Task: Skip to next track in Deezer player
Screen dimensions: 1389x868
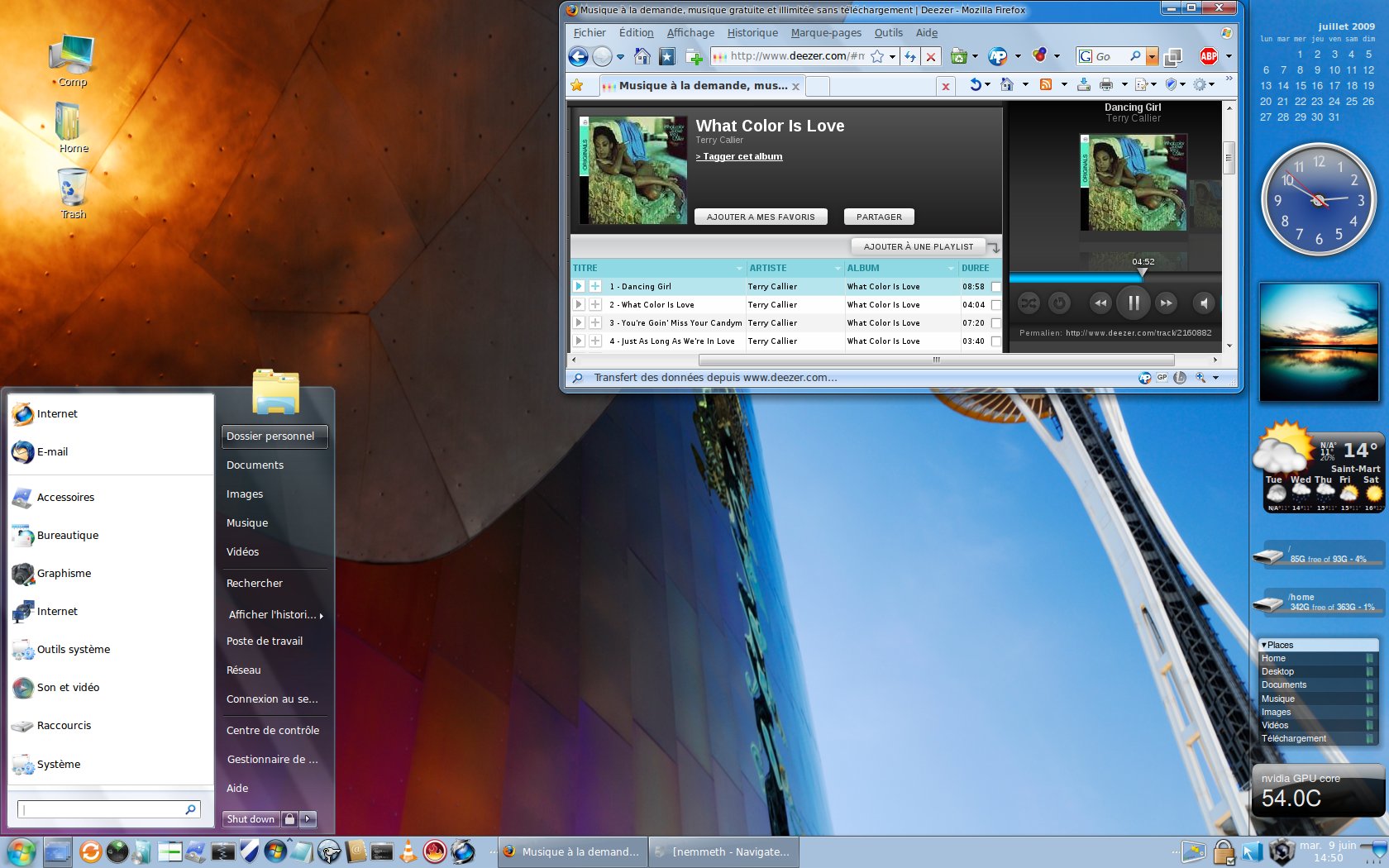Action: (1166, 303)
